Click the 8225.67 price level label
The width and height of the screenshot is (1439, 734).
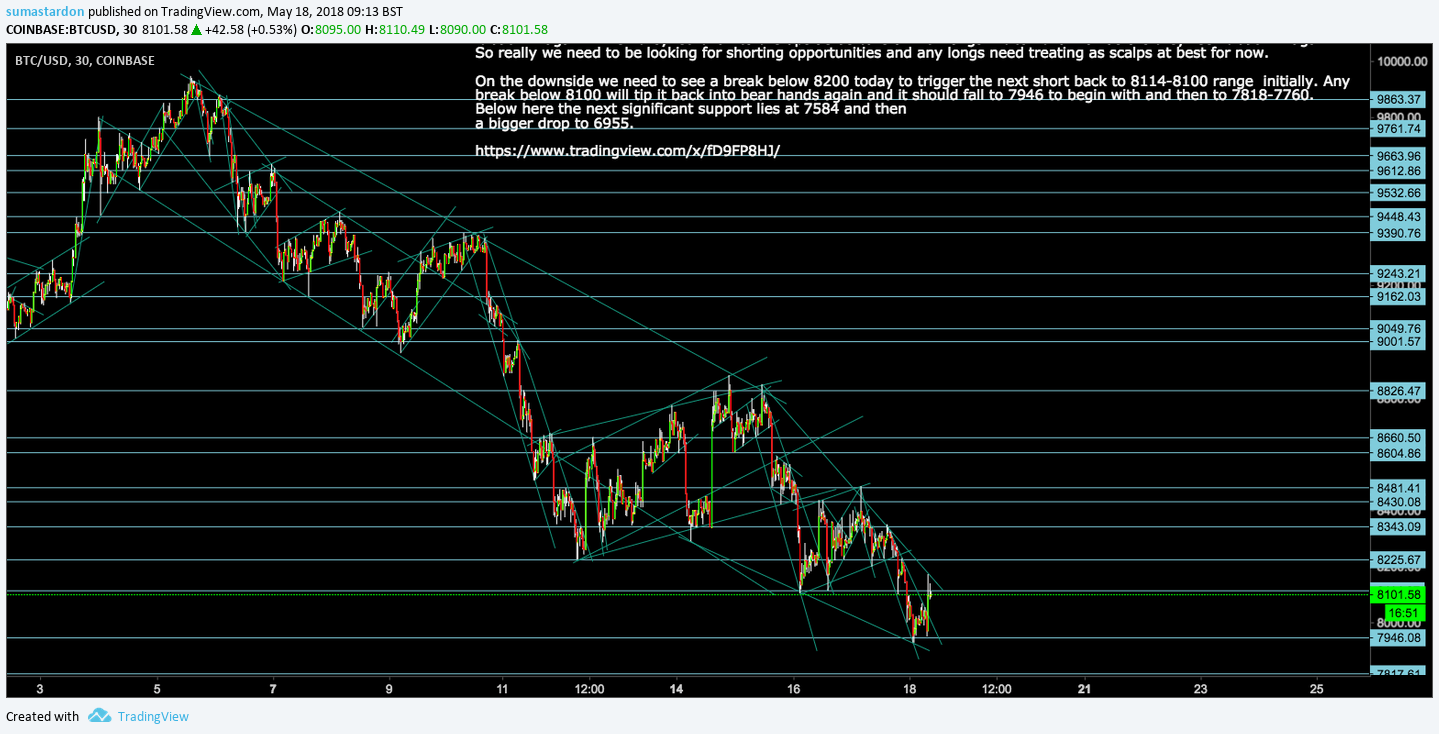1399,559
